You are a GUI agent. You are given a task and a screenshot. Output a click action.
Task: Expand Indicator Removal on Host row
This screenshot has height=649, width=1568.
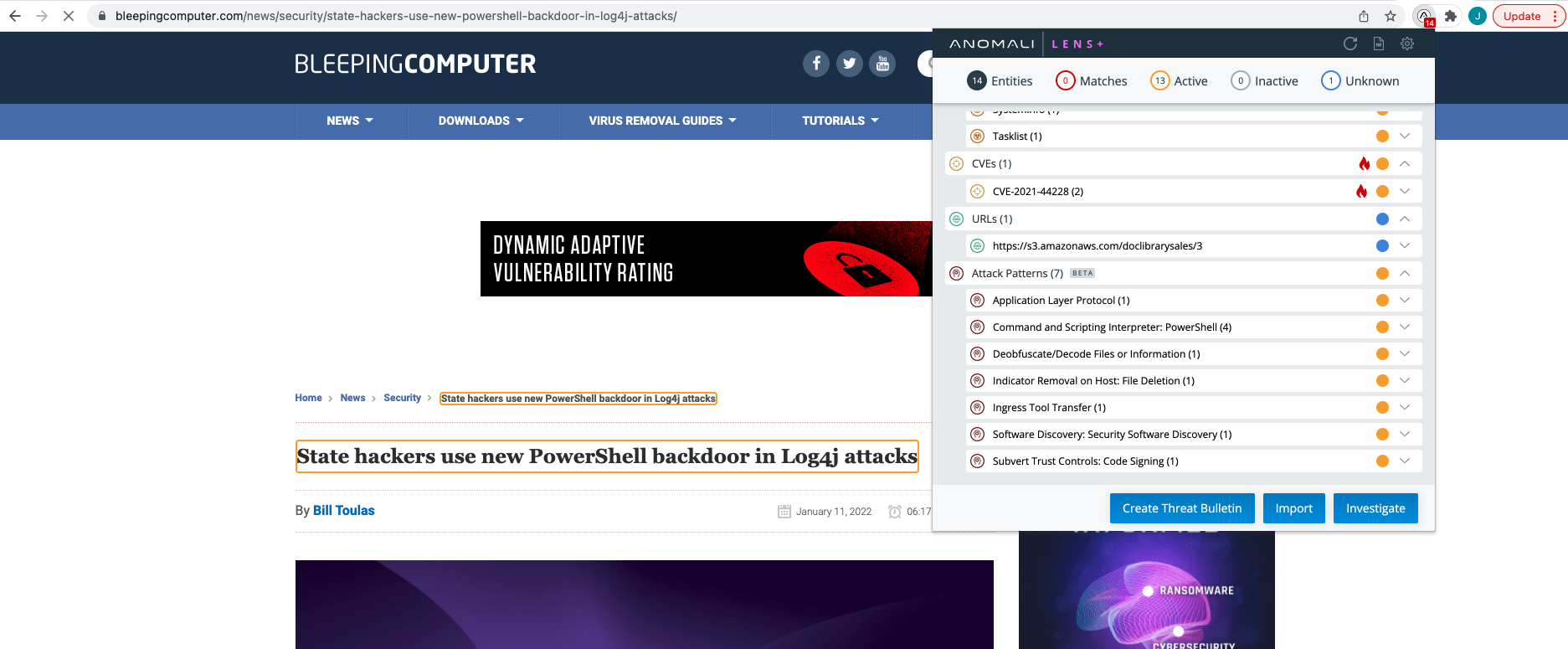click(1405, 380)
